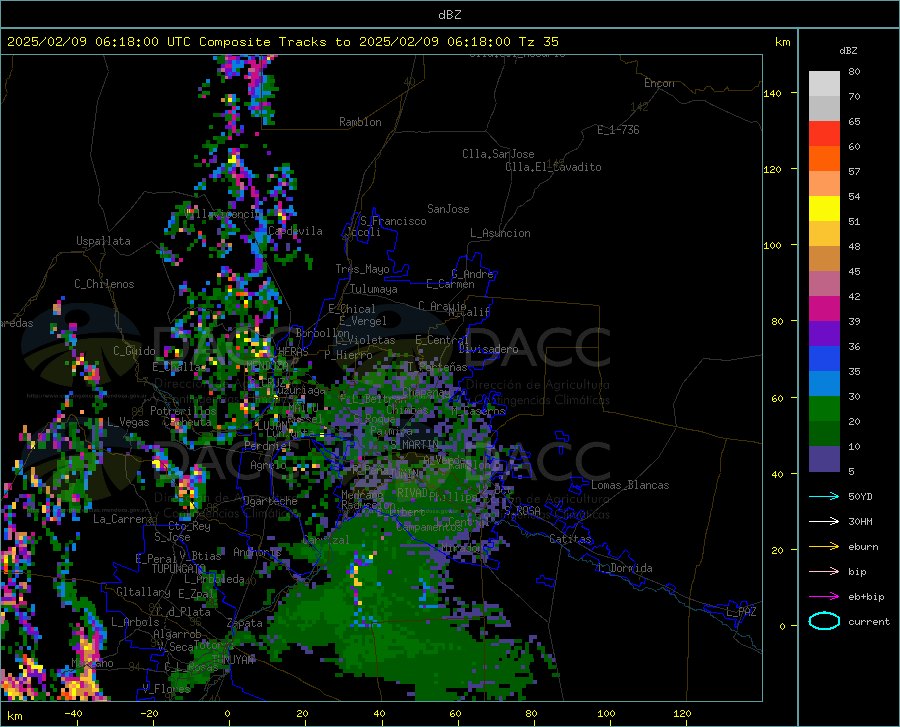This screenshot has height=727, width=900.
Task: Click the Ugarteche label
Action: [x=270, y=501]
